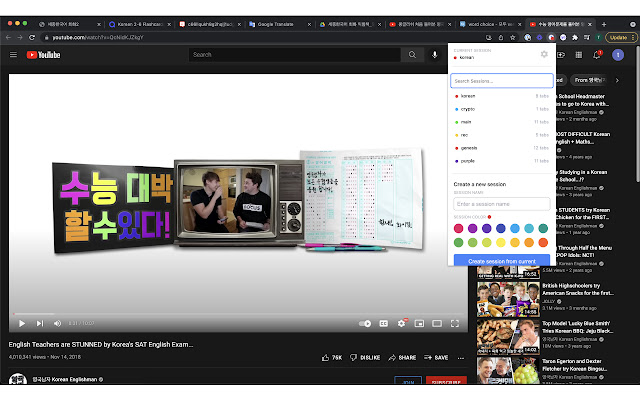Screen dimensions: 640x400
Task: Click the red Subscribe button
Action: coord(446,381)
